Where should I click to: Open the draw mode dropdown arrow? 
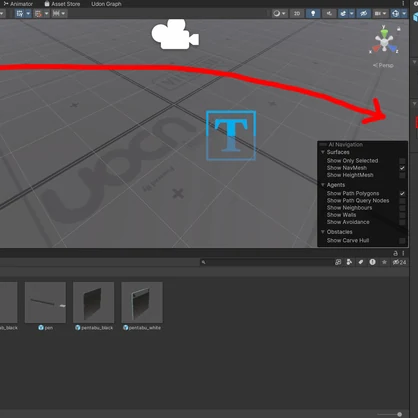coord(284,14)
